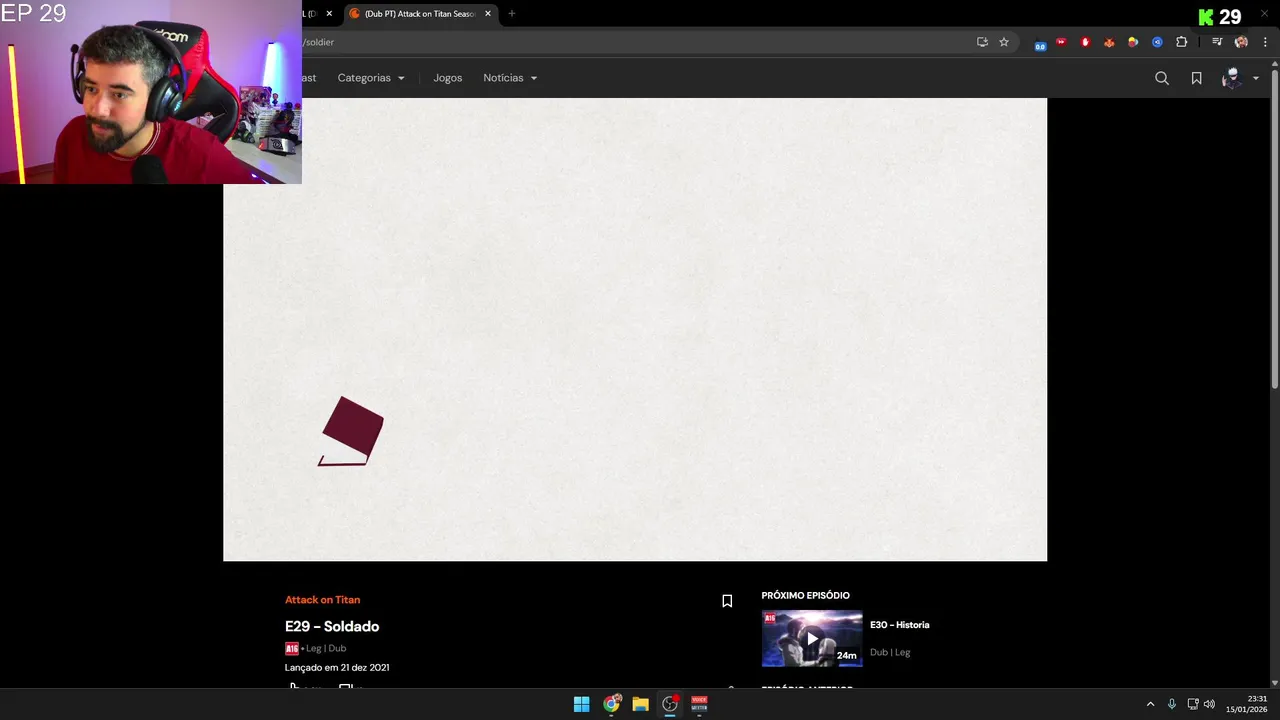Open the volume tray icon
1280x720 pixels.
click(x=1209, y=704)
